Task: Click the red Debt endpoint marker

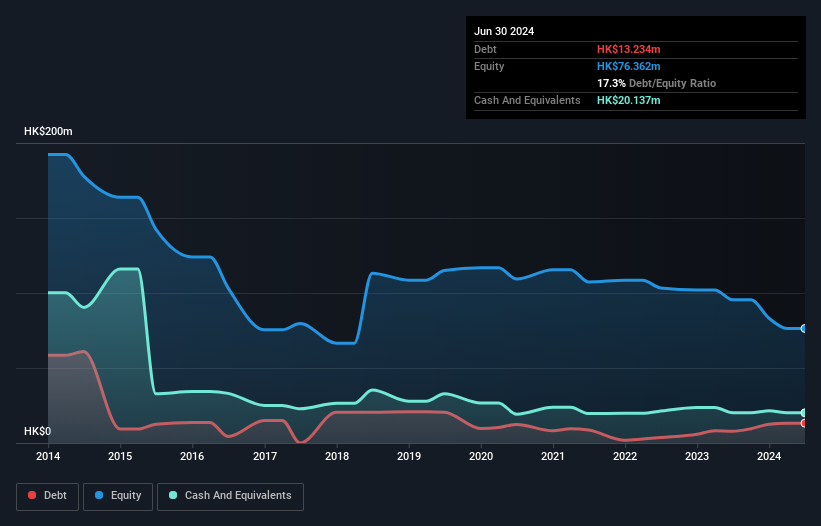Action: coord(803,423)
